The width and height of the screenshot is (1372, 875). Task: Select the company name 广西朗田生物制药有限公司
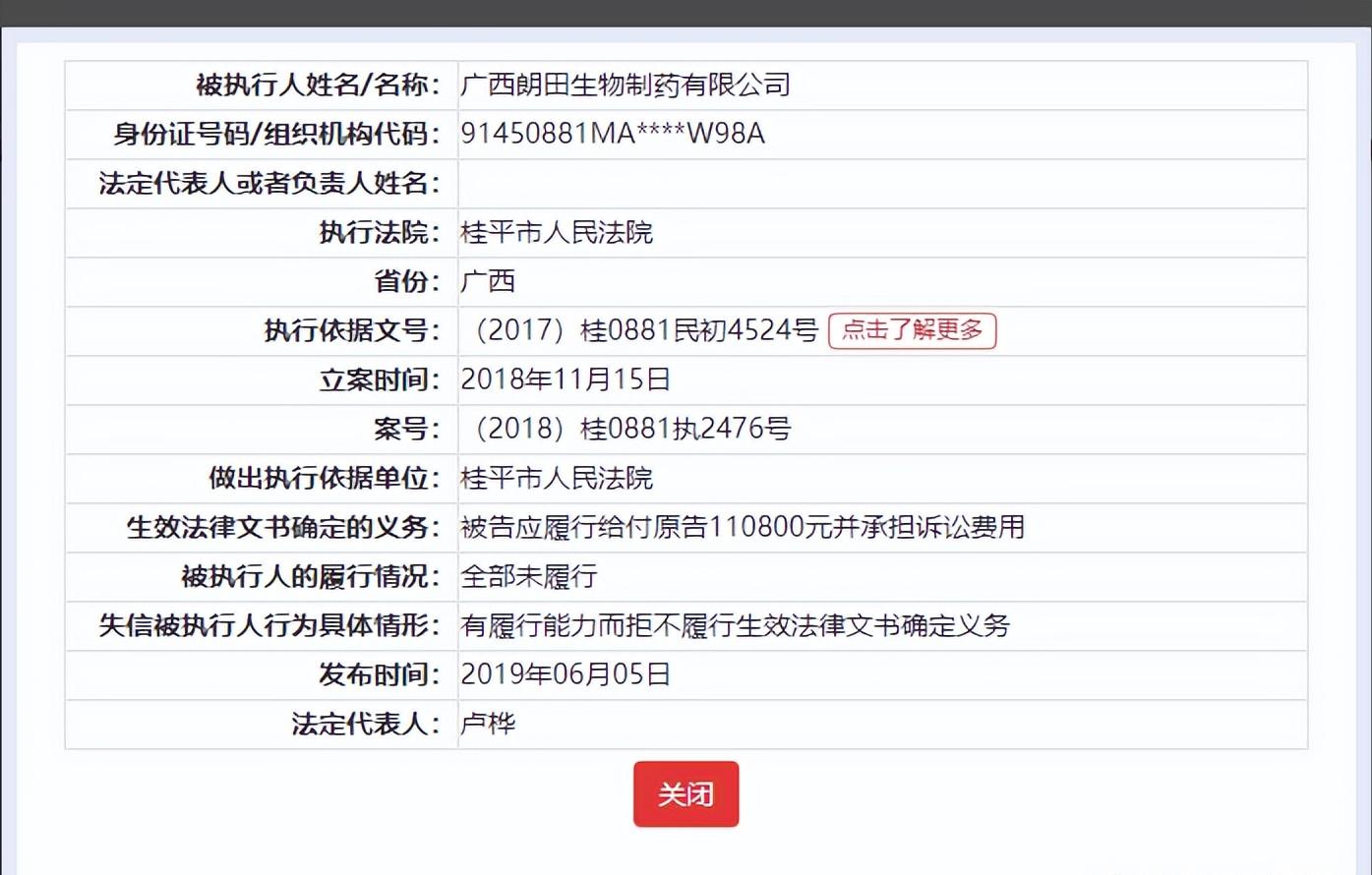coord(625,86)
